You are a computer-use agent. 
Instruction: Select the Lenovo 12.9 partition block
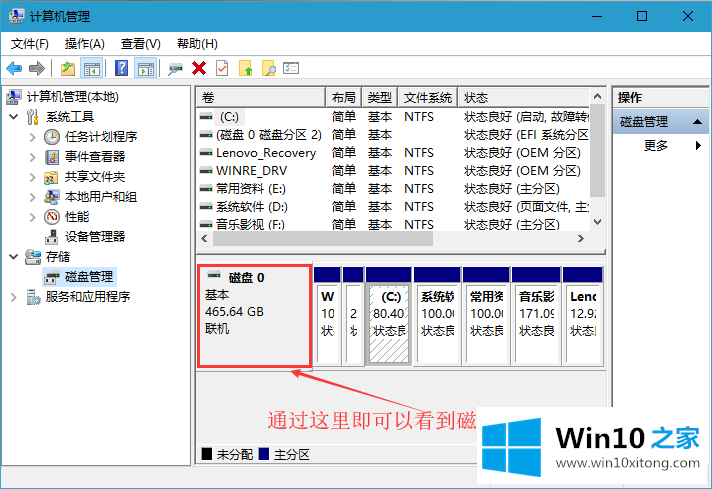coord(583,316)
